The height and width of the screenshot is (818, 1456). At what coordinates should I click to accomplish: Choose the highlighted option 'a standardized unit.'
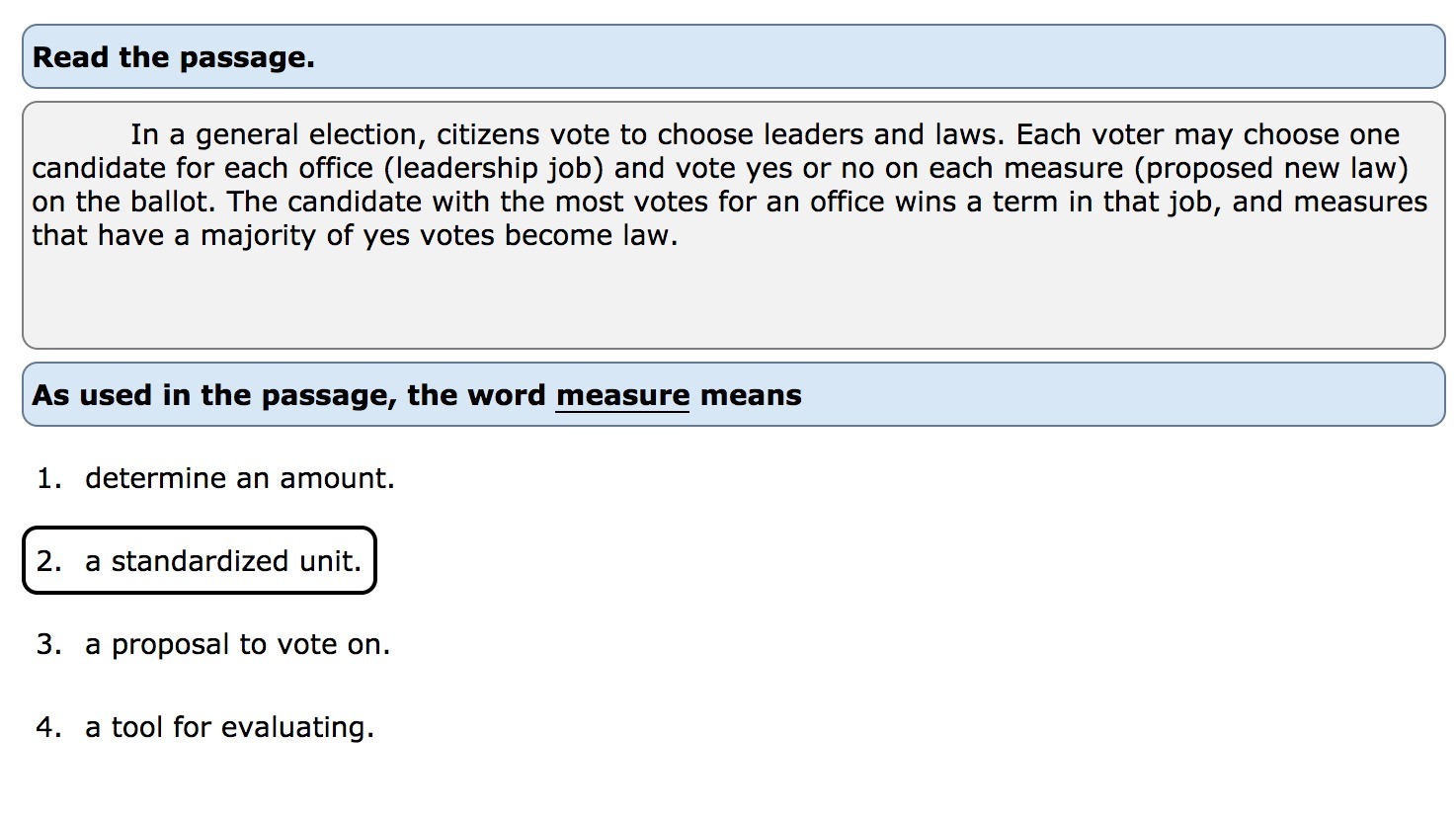pos(222,561)
